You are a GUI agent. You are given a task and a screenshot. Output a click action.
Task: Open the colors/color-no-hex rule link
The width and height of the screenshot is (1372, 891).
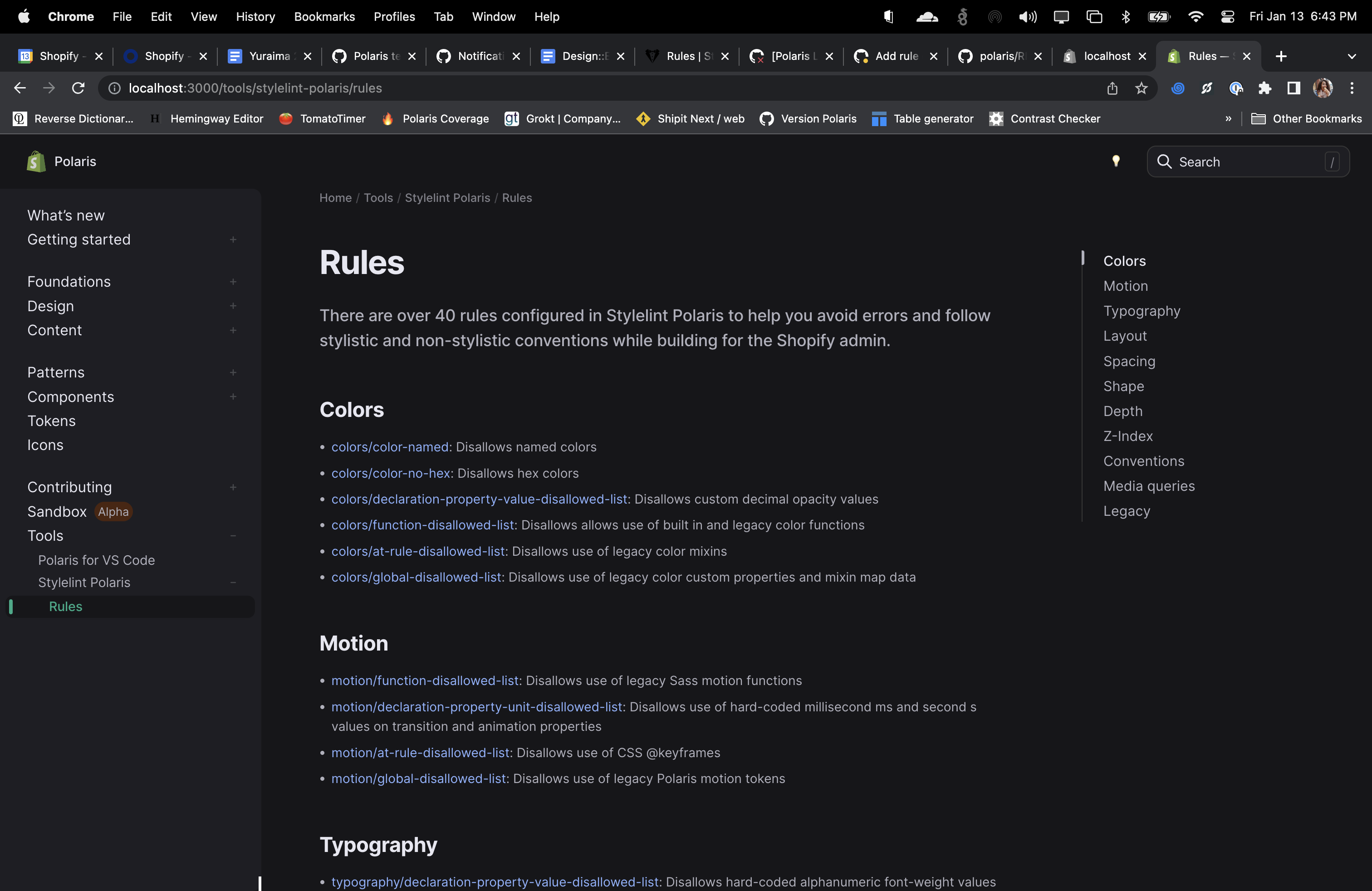[390, 473]
